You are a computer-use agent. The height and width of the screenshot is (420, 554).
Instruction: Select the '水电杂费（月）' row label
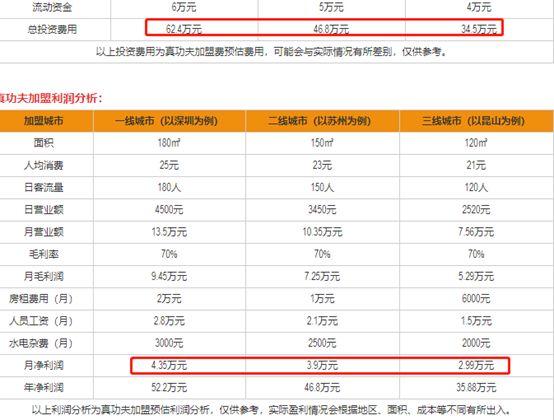[x=41, y=343]
